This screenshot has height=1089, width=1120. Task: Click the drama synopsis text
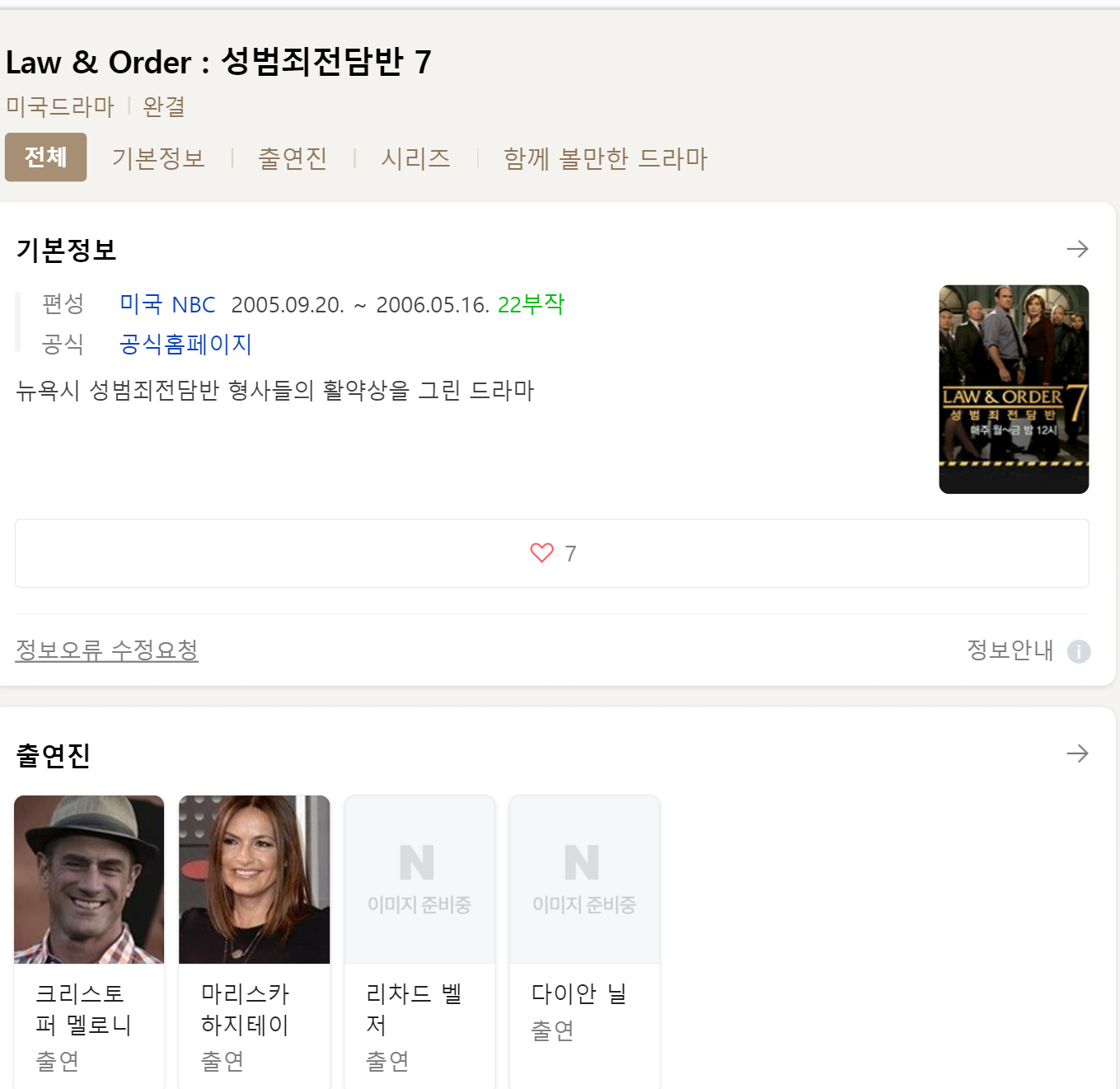click(x=274, y=390)
